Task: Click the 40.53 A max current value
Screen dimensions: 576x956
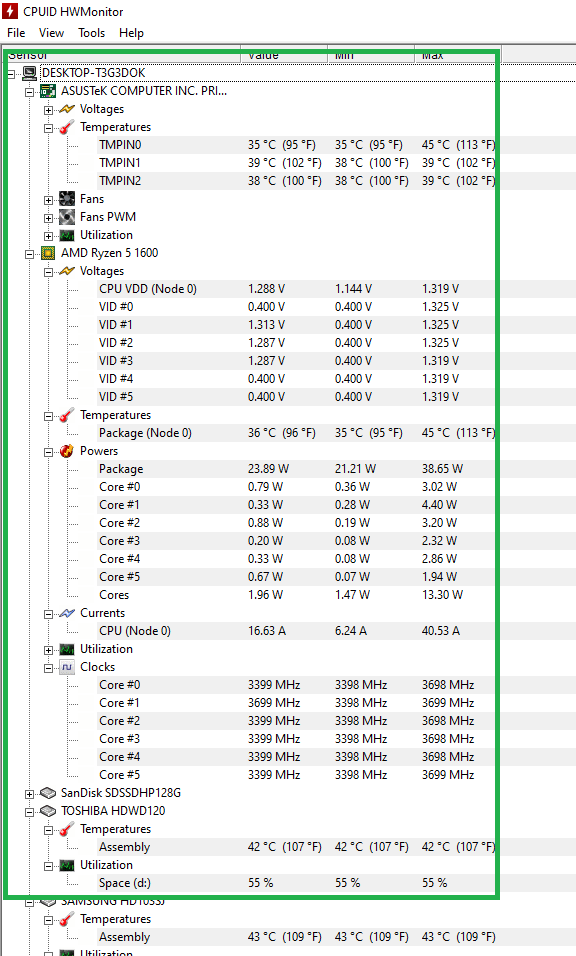Action: (441, 631)
